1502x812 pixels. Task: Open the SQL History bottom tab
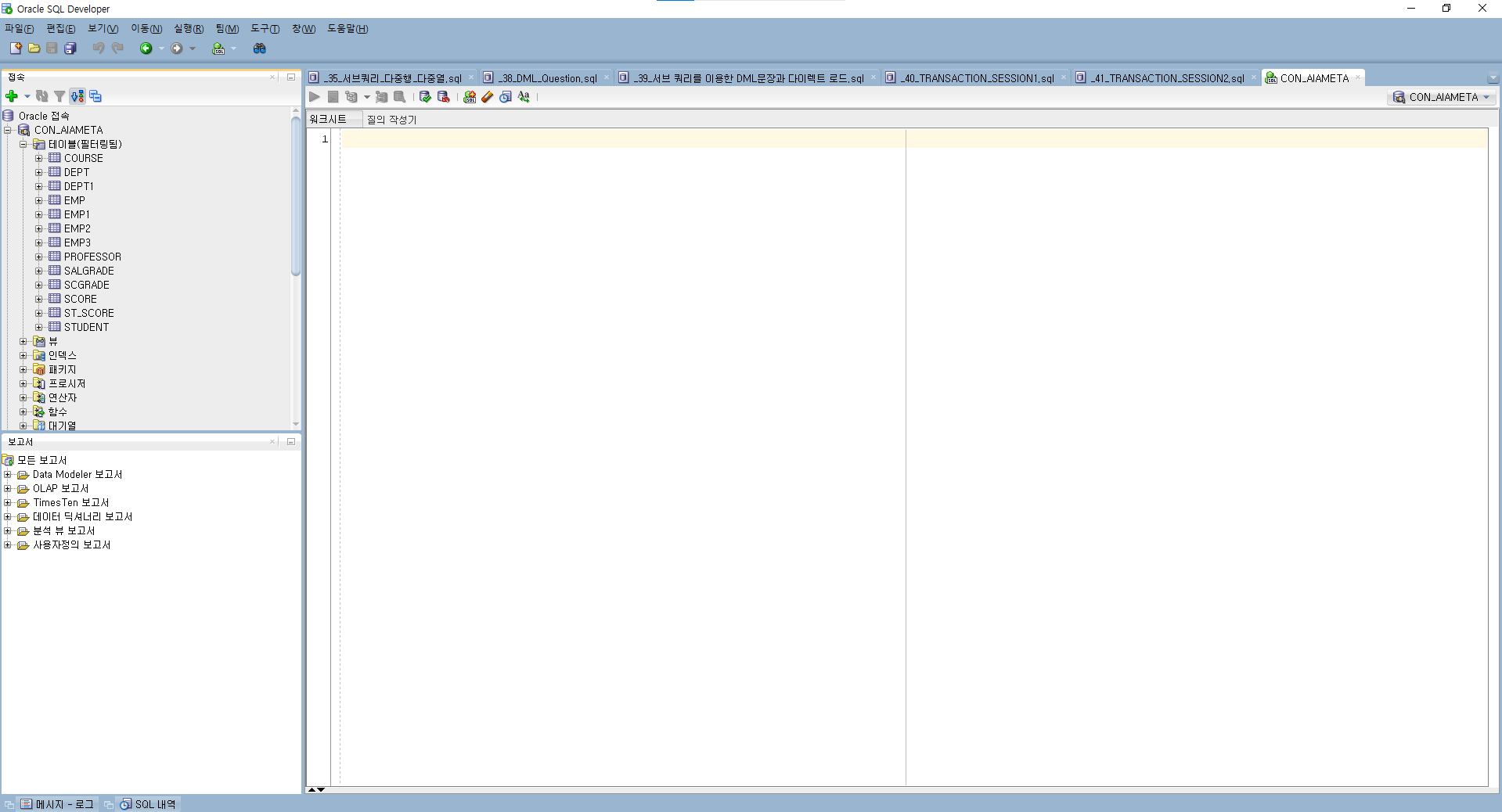click(x=149, y=804)
